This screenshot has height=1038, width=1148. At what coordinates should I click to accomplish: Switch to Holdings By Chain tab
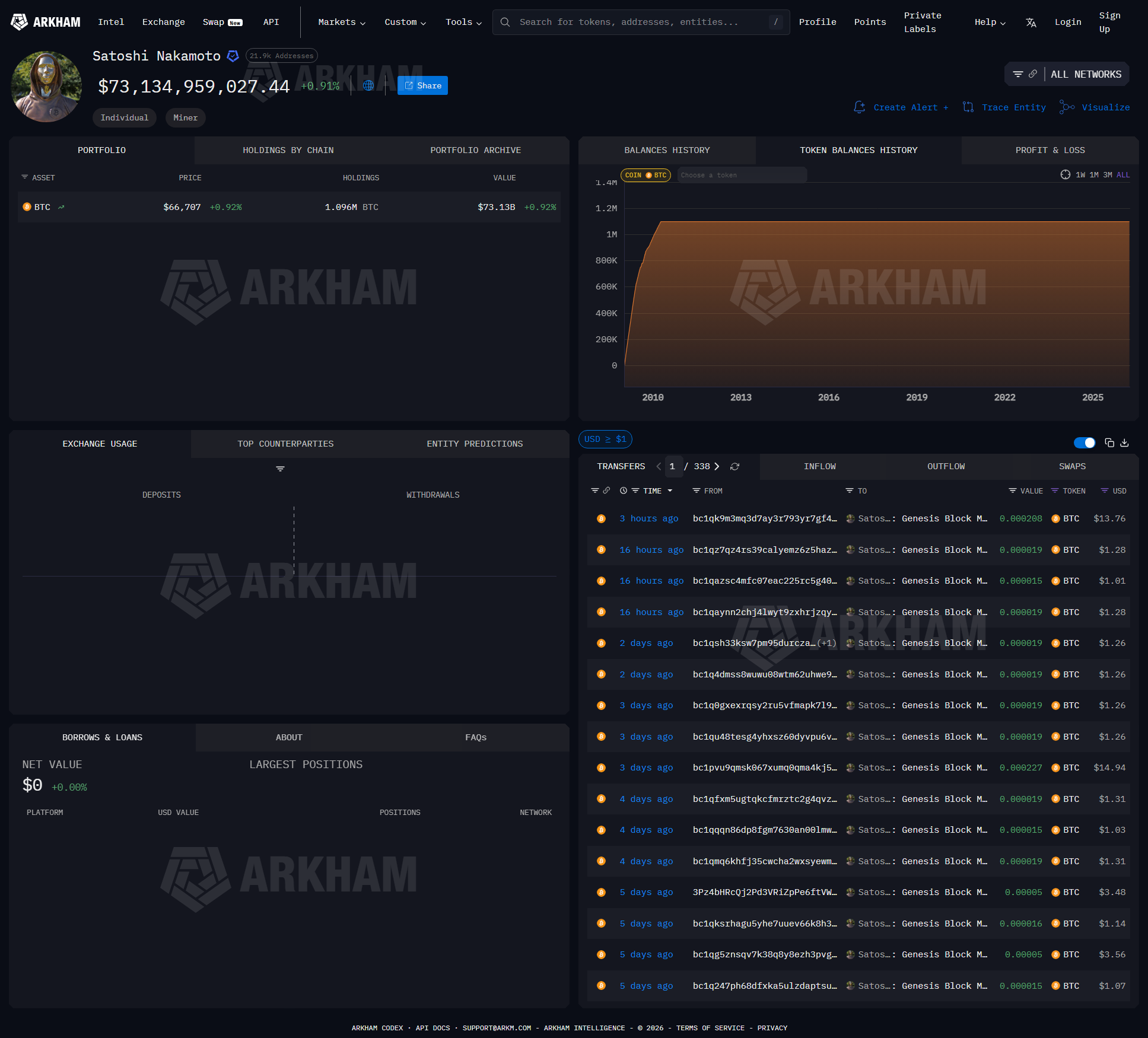tap(288, 151)
